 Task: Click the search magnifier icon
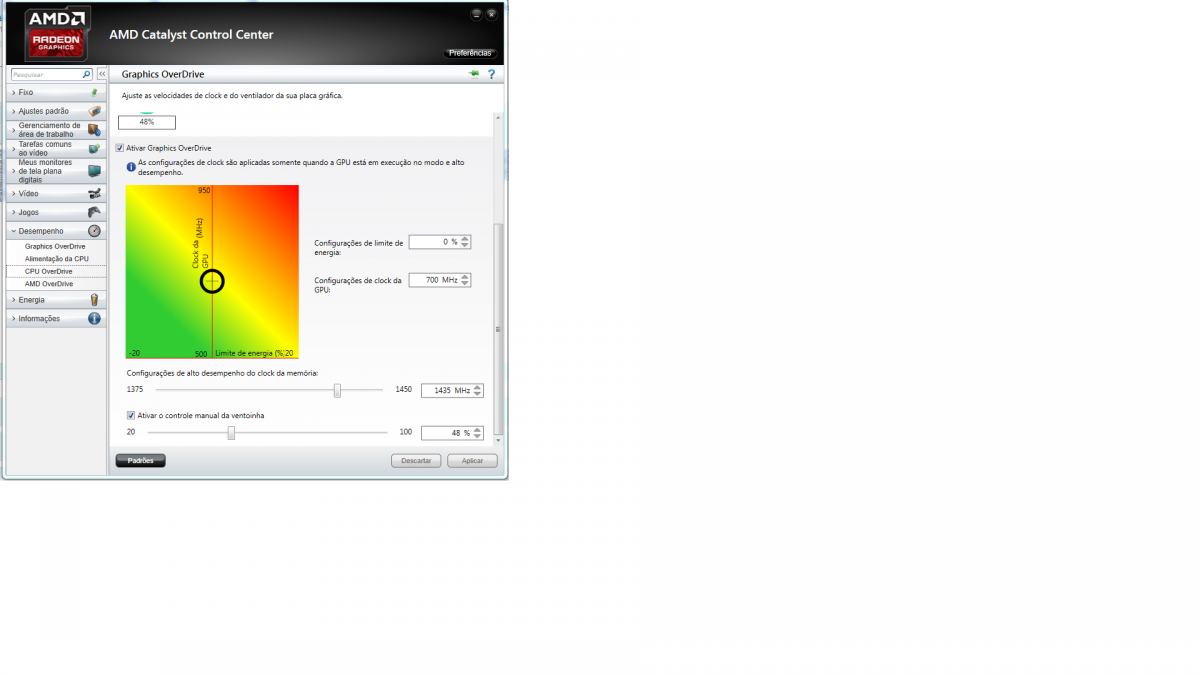(87, 74)
